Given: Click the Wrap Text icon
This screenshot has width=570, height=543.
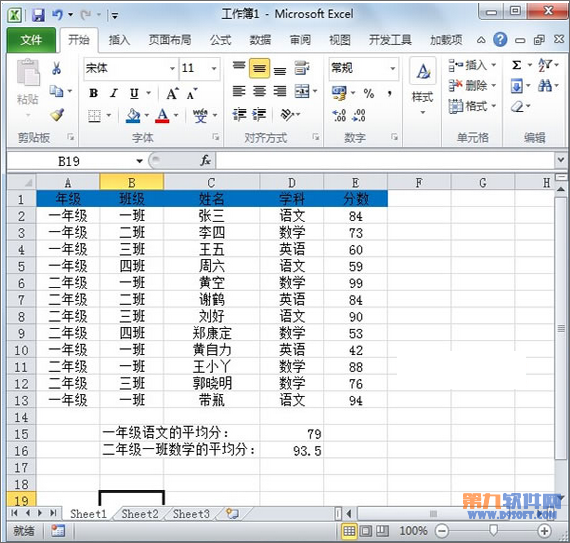Looking at the screenshot, I should 301,68.
